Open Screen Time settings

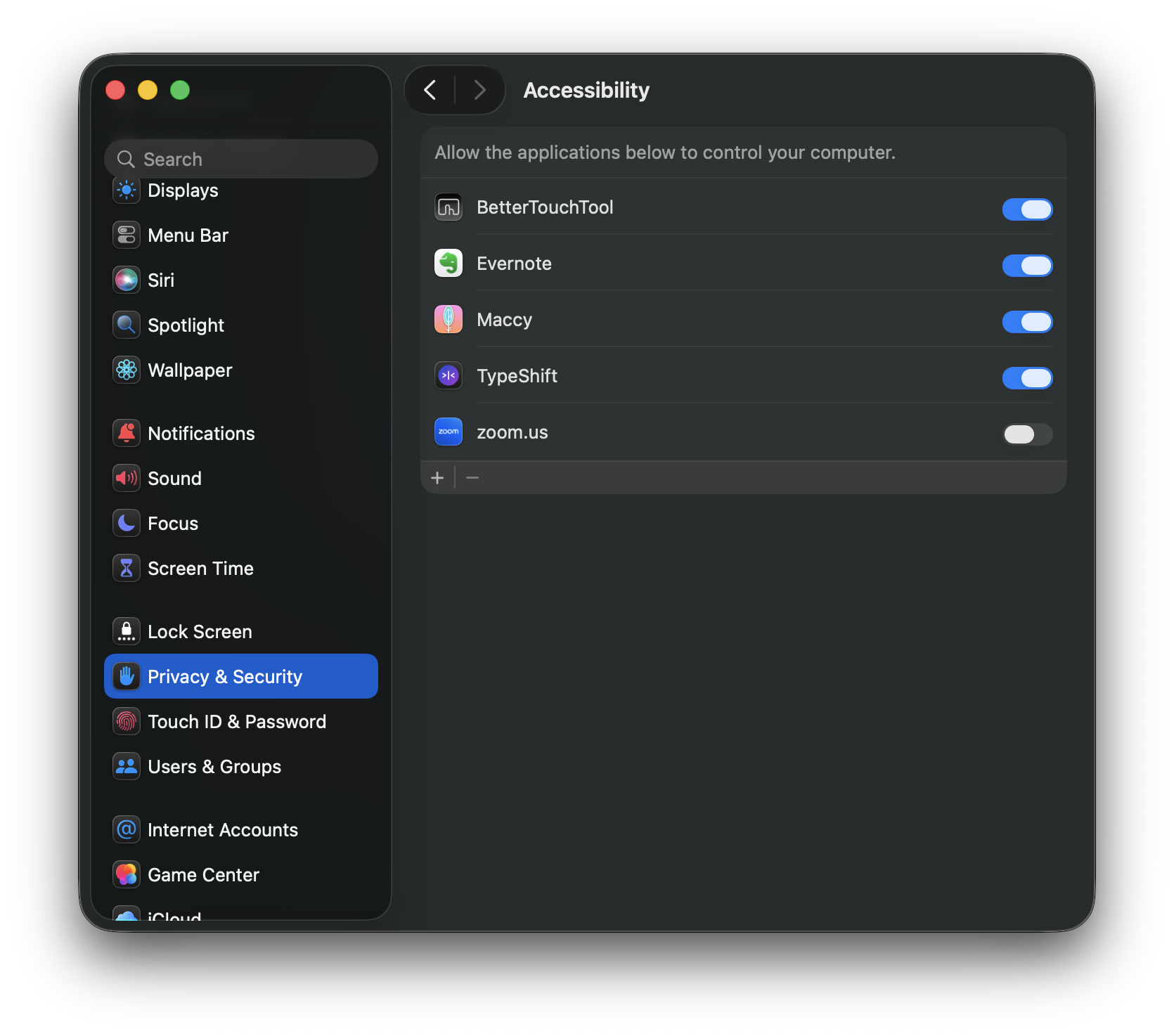241,569
